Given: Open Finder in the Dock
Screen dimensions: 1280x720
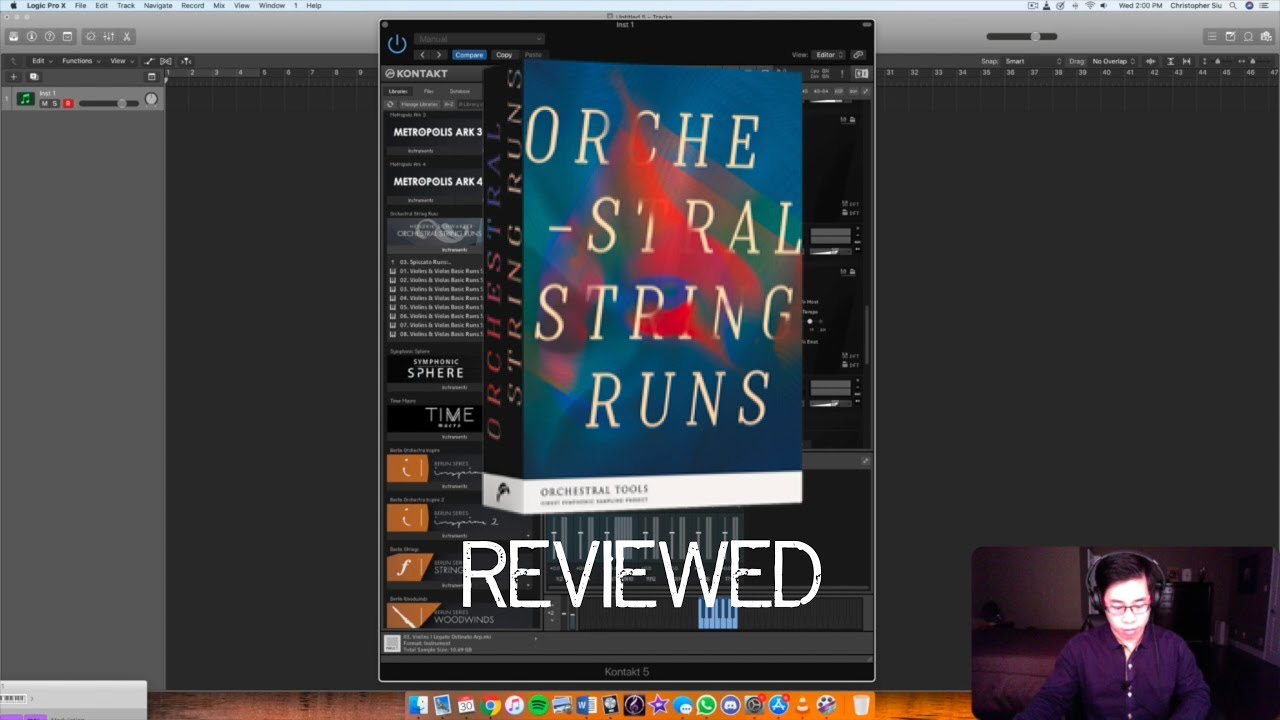Looking at the screenshot, I should [418, 705].
